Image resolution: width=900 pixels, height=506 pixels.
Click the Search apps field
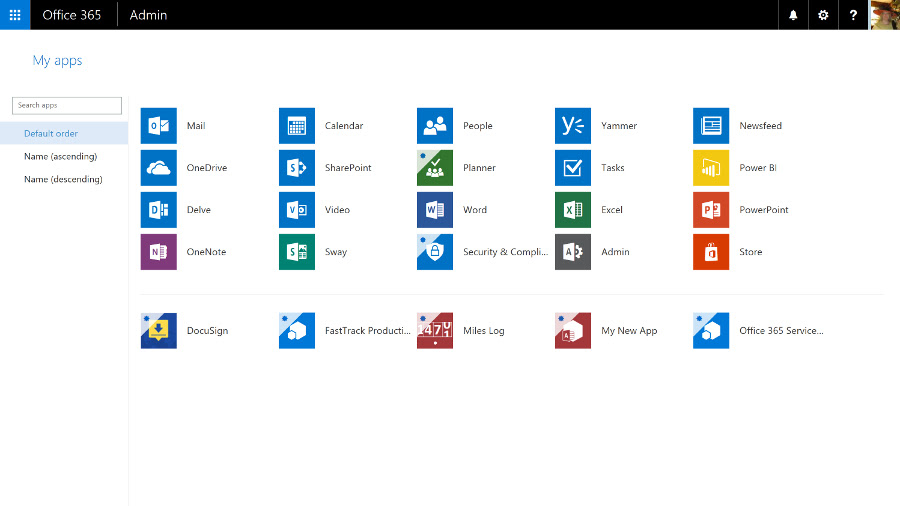67,106
